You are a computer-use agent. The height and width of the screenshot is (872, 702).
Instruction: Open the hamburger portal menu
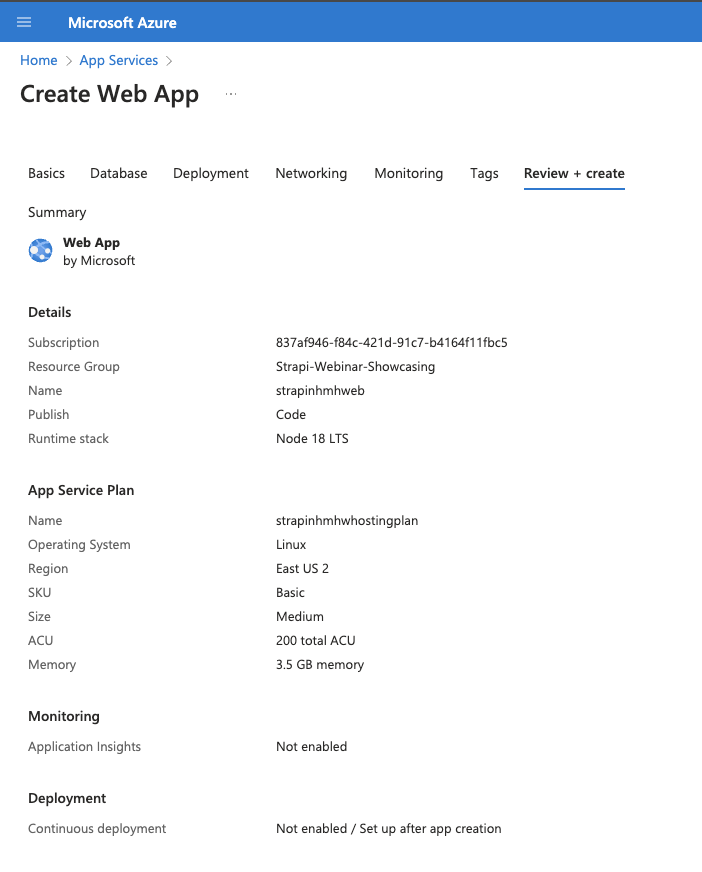click(x=24, y=22)
